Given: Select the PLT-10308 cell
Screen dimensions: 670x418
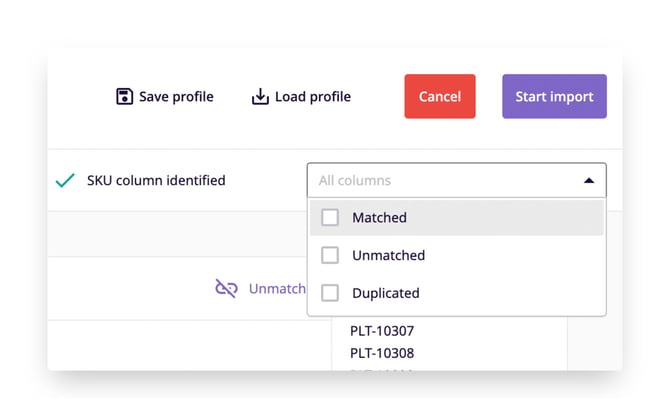Looking at the screenshot, I should [x=382, y=353].
